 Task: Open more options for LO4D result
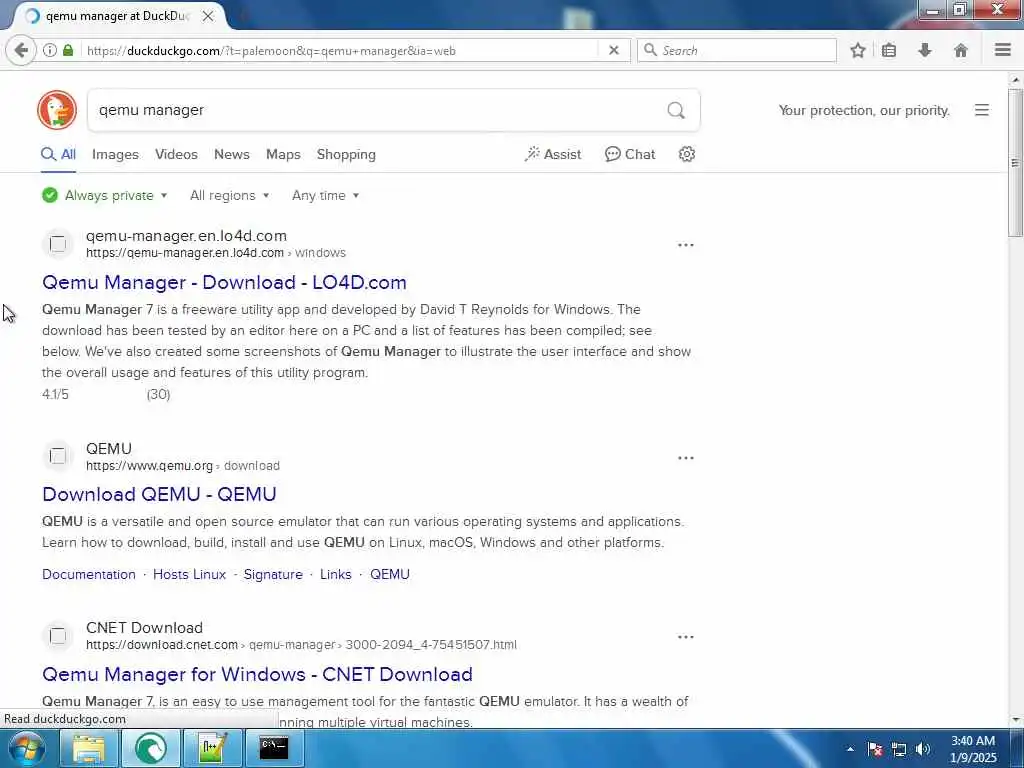coord(686,245)
